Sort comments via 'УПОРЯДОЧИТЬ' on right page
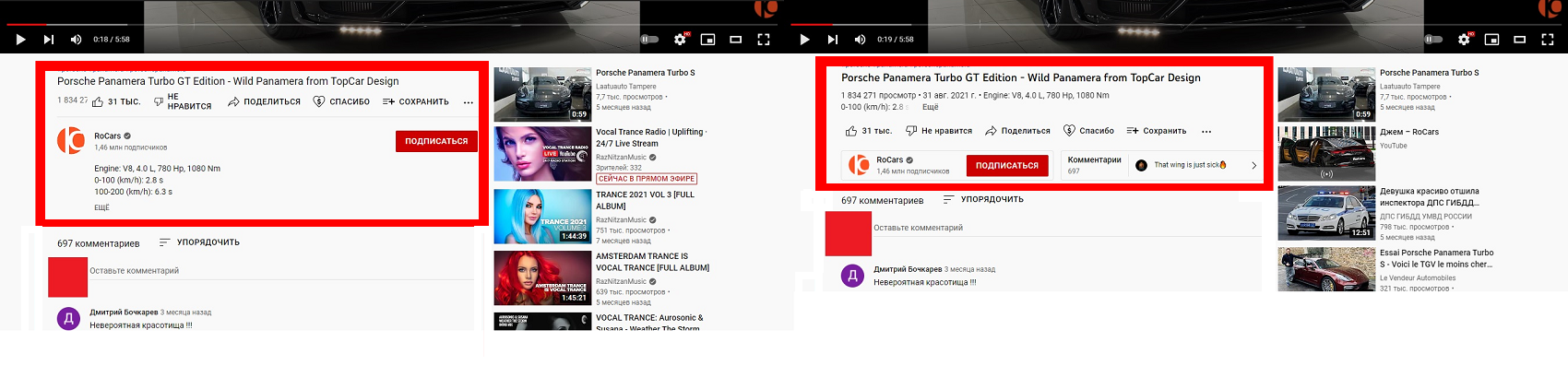1568x389 pixels. [x=983, y=199]
